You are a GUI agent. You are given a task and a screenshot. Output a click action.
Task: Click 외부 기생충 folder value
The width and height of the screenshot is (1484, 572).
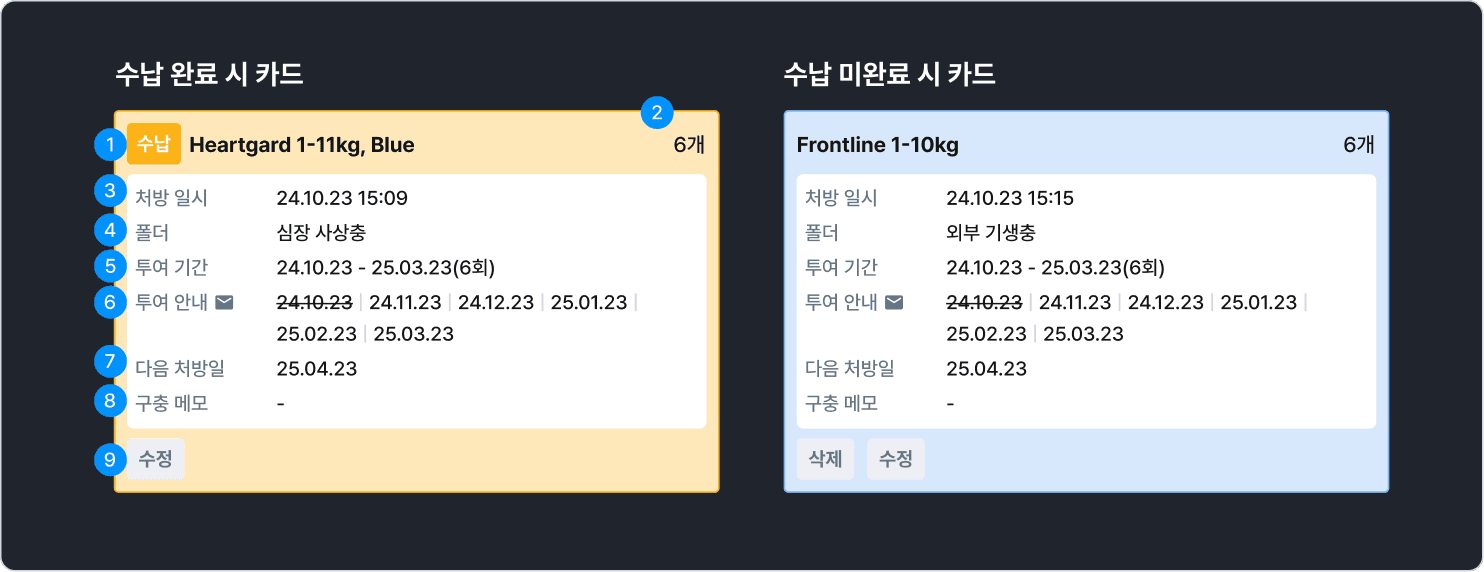click(x=990, y=233)
